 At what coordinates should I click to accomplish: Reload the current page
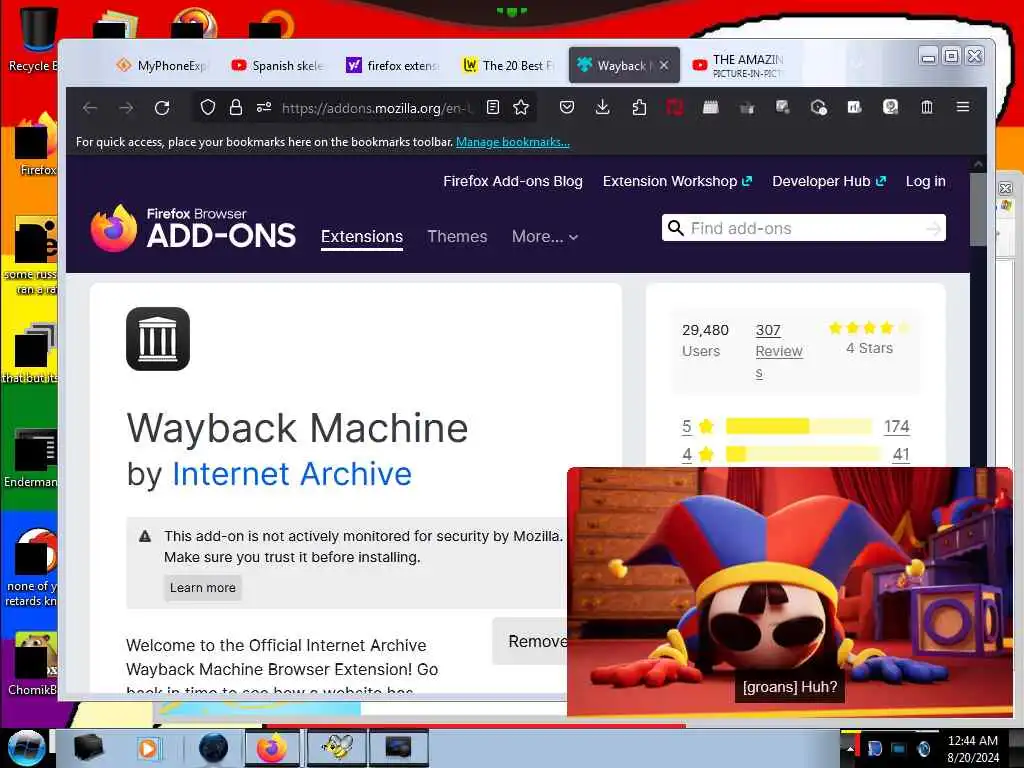(162, 108)
